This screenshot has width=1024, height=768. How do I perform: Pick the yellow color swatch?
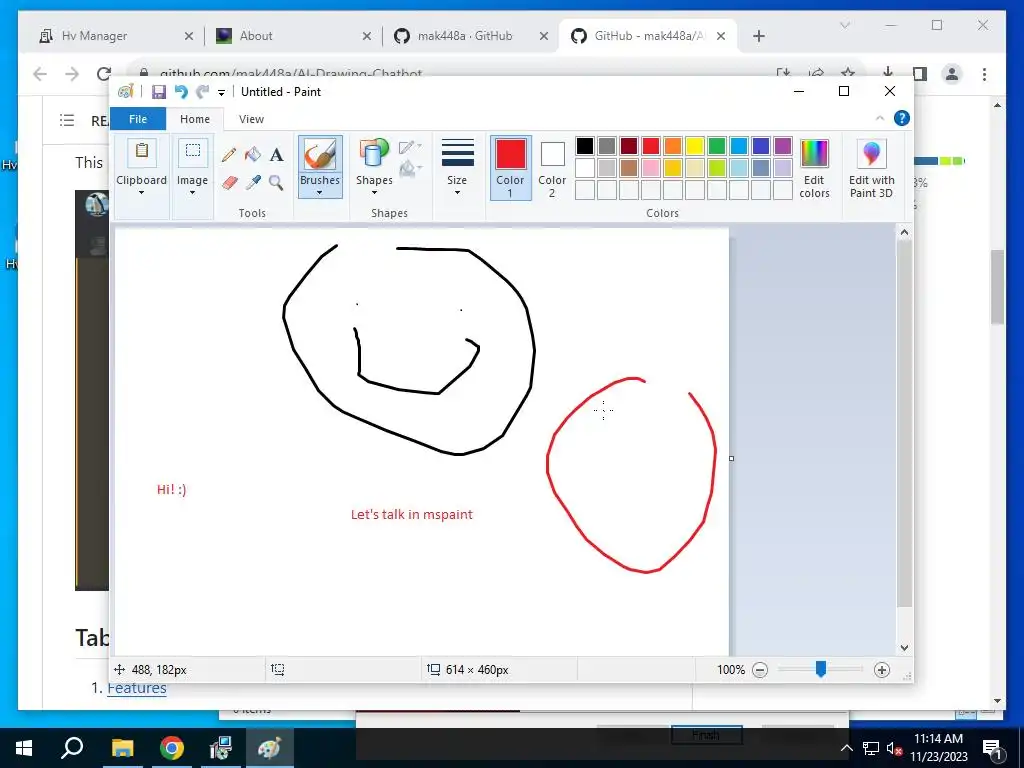[x=695, y=146]
